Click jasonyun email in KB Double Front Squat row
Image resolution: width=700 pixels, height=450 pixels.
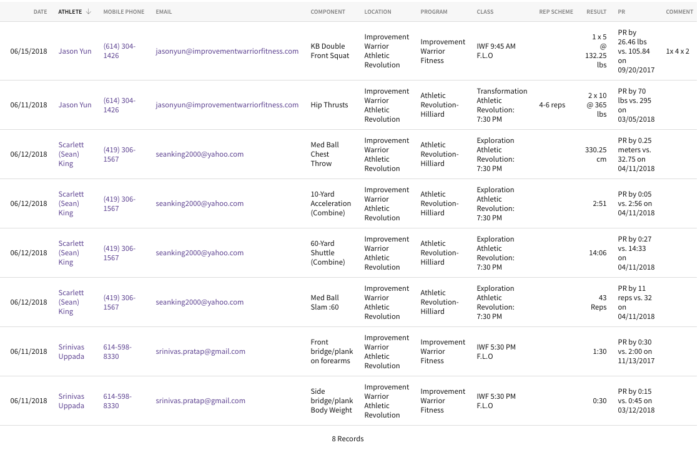point(227,51)
